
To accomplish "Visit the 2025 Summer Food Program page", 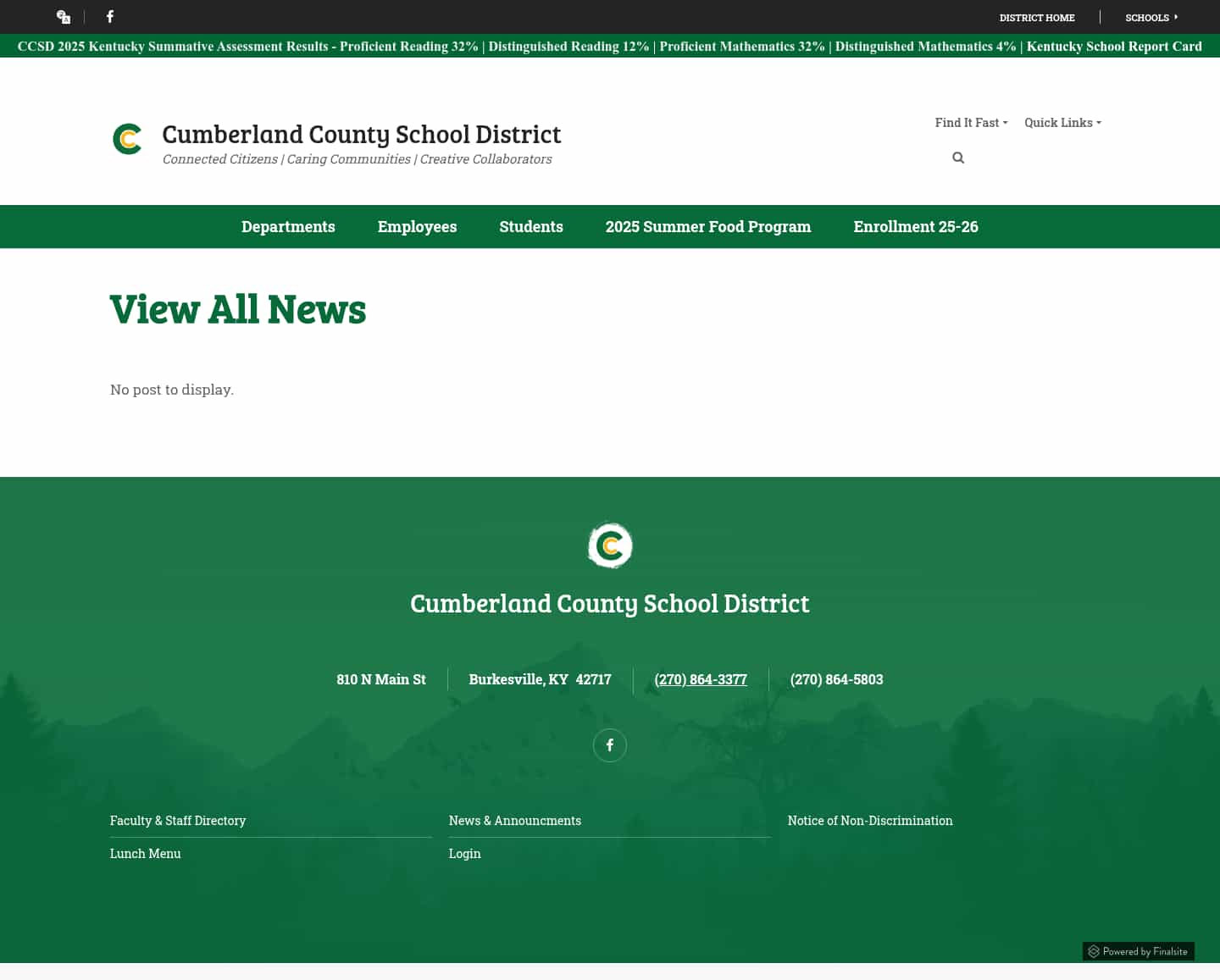I will pos(708,226).
